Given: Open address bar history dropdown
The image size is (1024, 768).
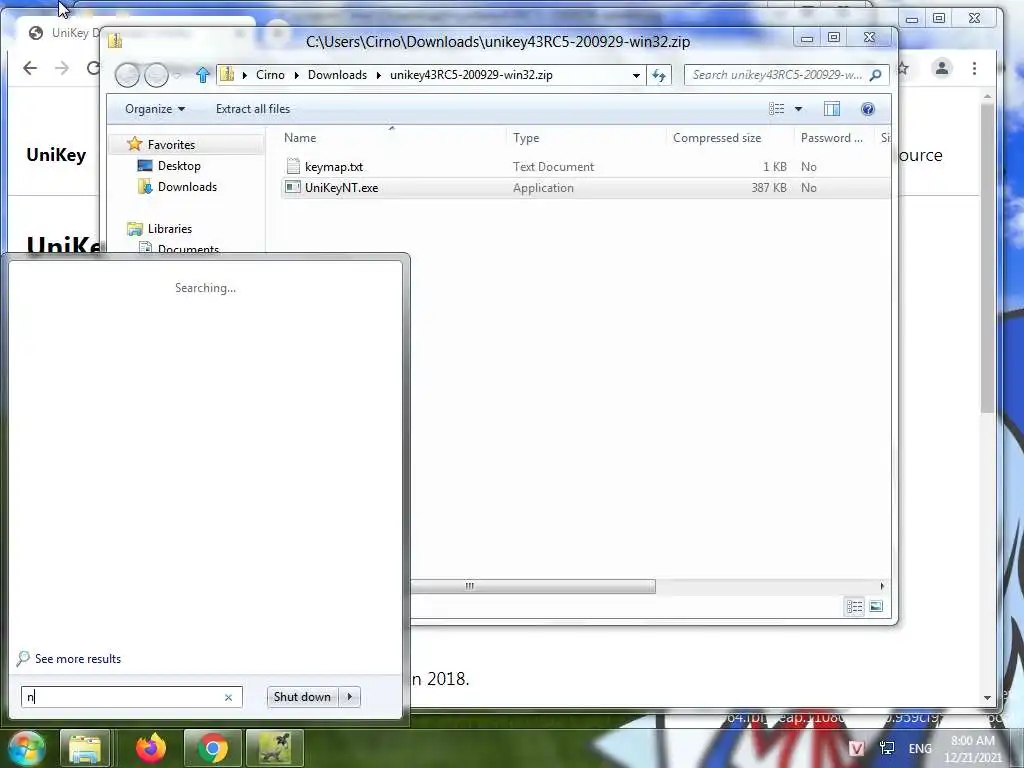Looking at the screenshot, I should pyautogui.click(x=636, y=75).
